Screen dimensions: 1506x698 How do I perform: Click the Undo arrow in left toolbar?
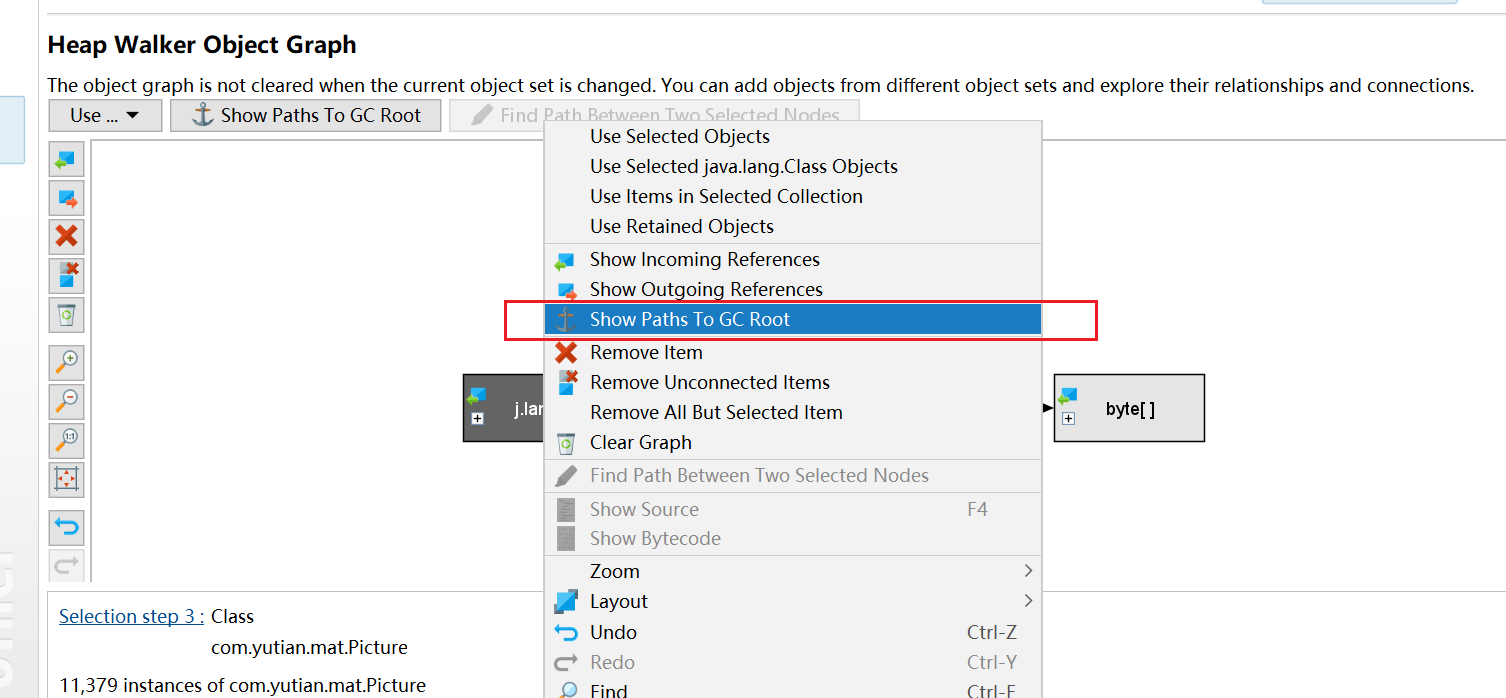click(x=66, y=526)
